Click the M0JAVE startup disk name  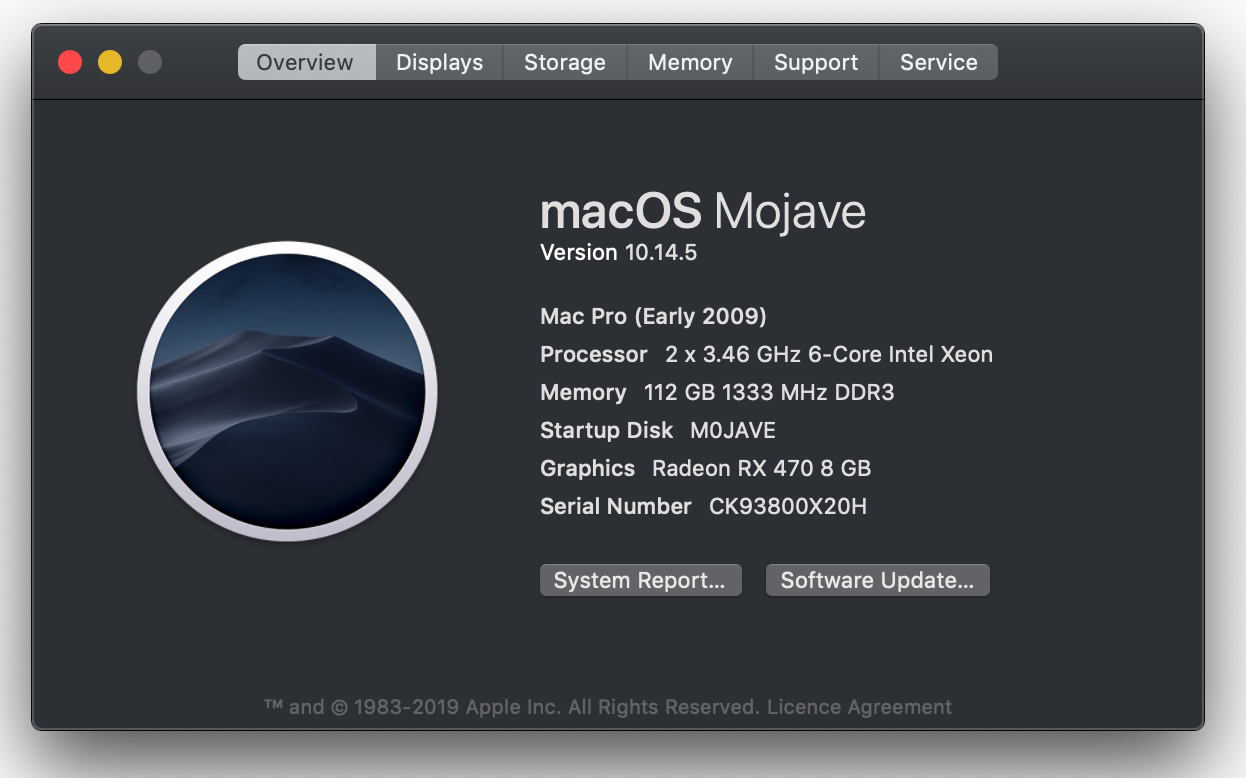(733, 431)
